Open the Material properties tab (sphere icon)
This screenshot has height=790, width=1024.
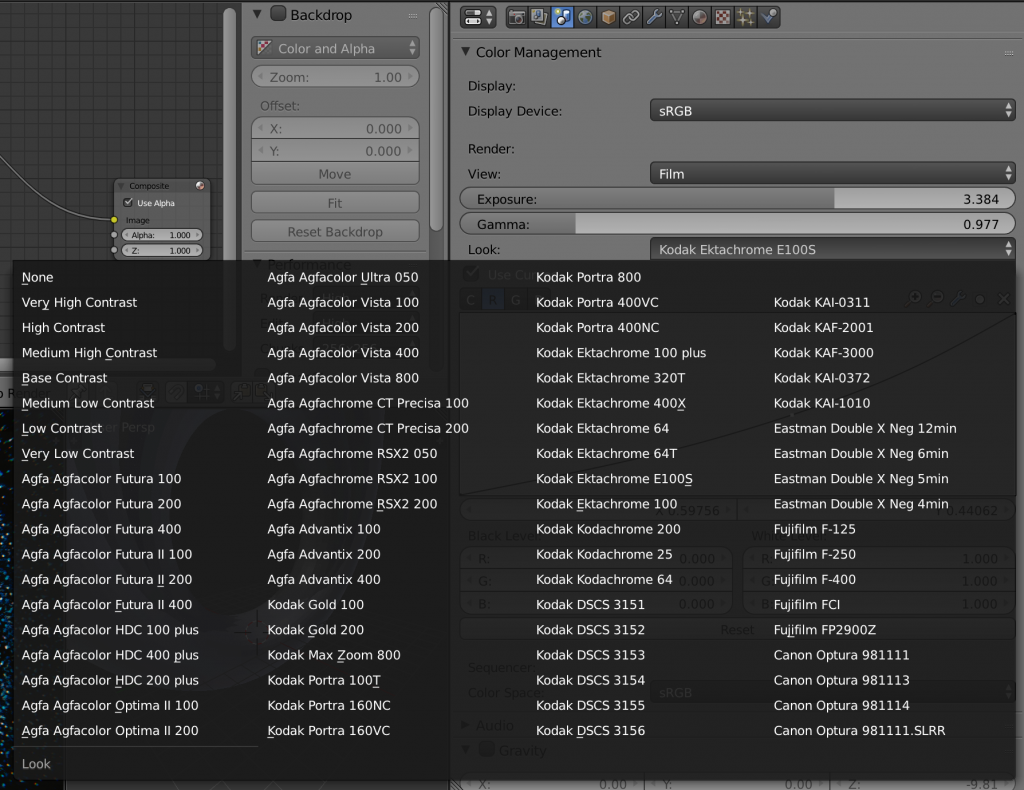coord(699,17)
